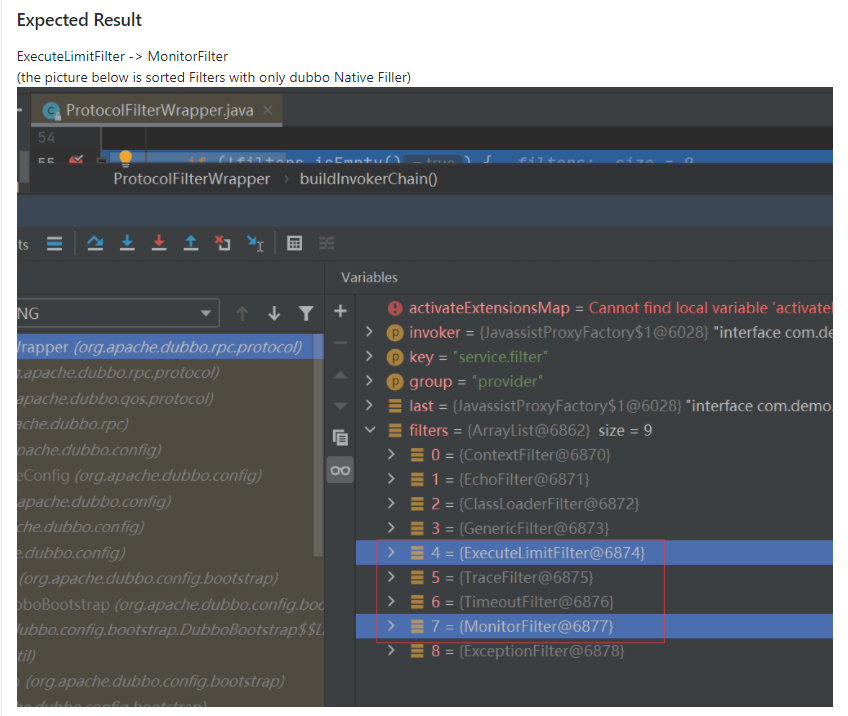Click the next frame down arrow

pos(274,313)
